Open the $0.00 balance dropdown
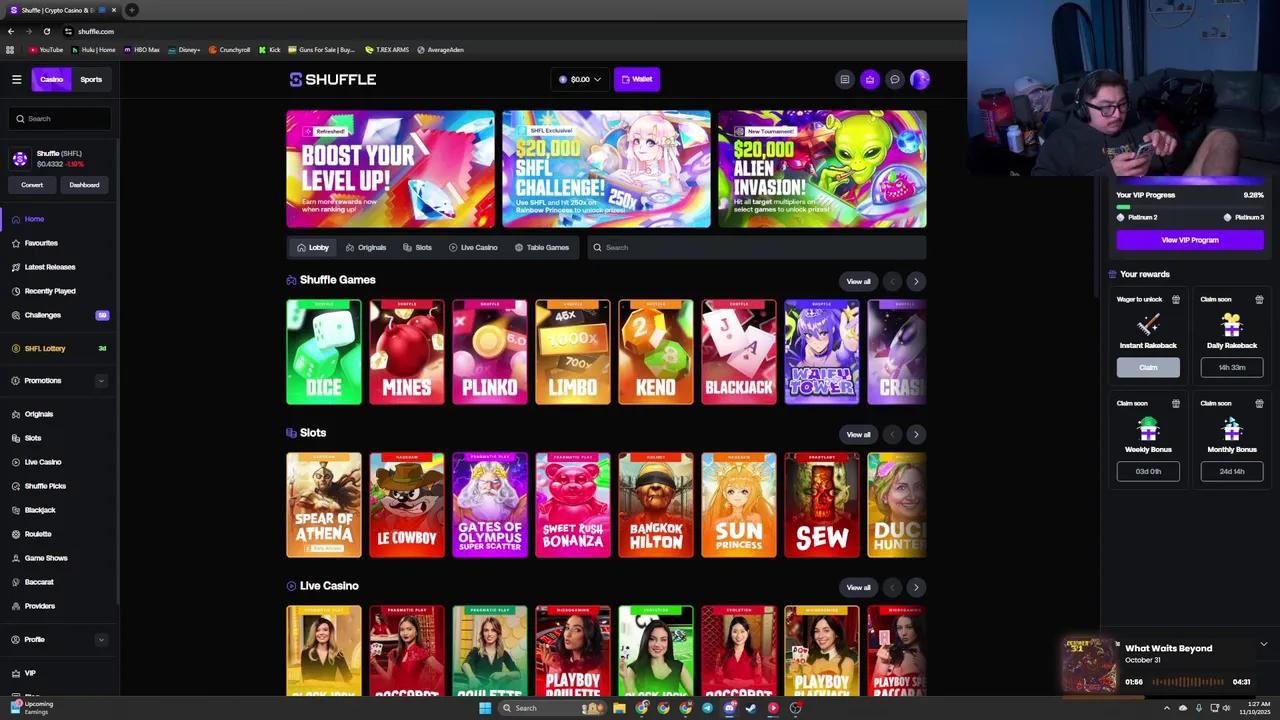 pyautogui.click(x=580, y=80)
